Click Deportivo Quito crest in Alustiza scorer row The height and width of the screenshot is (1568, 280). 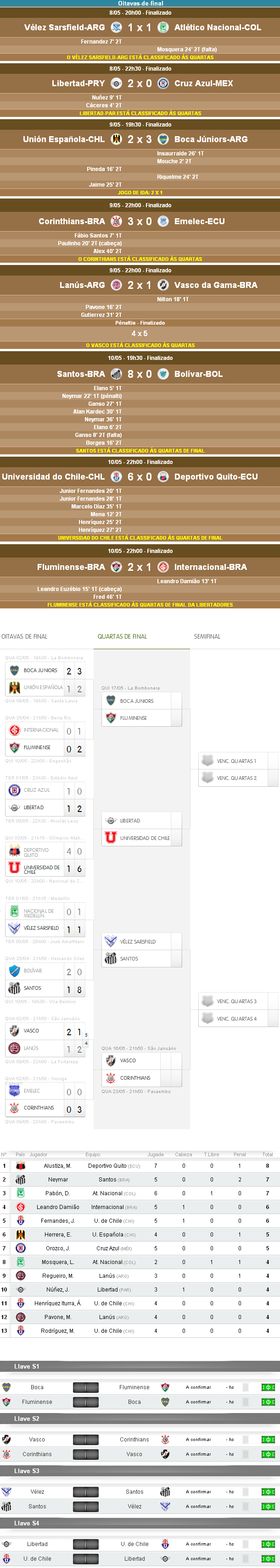[20, 1165]
